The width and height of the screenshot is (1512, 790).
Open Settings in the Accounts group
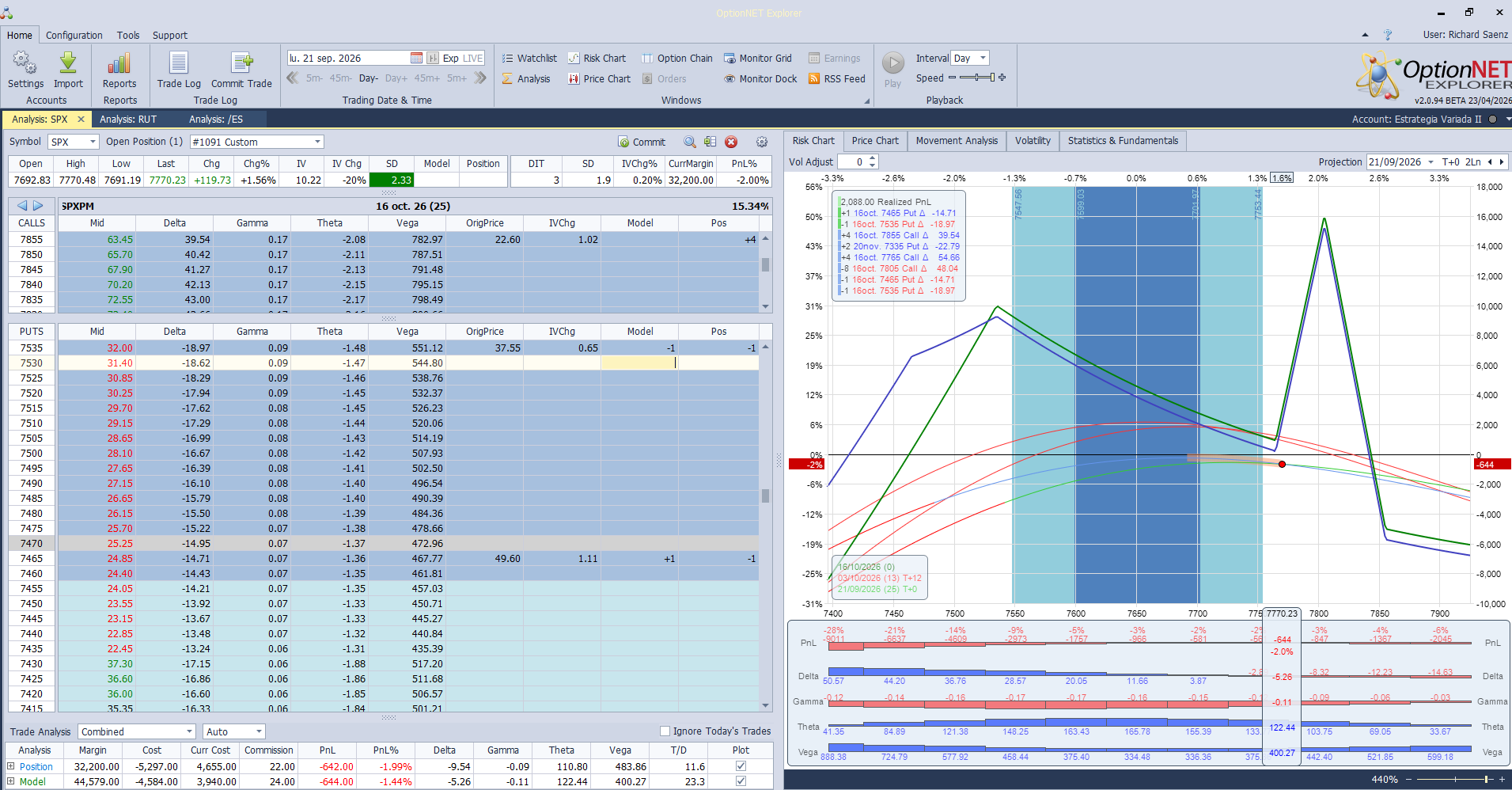point(25,70)
